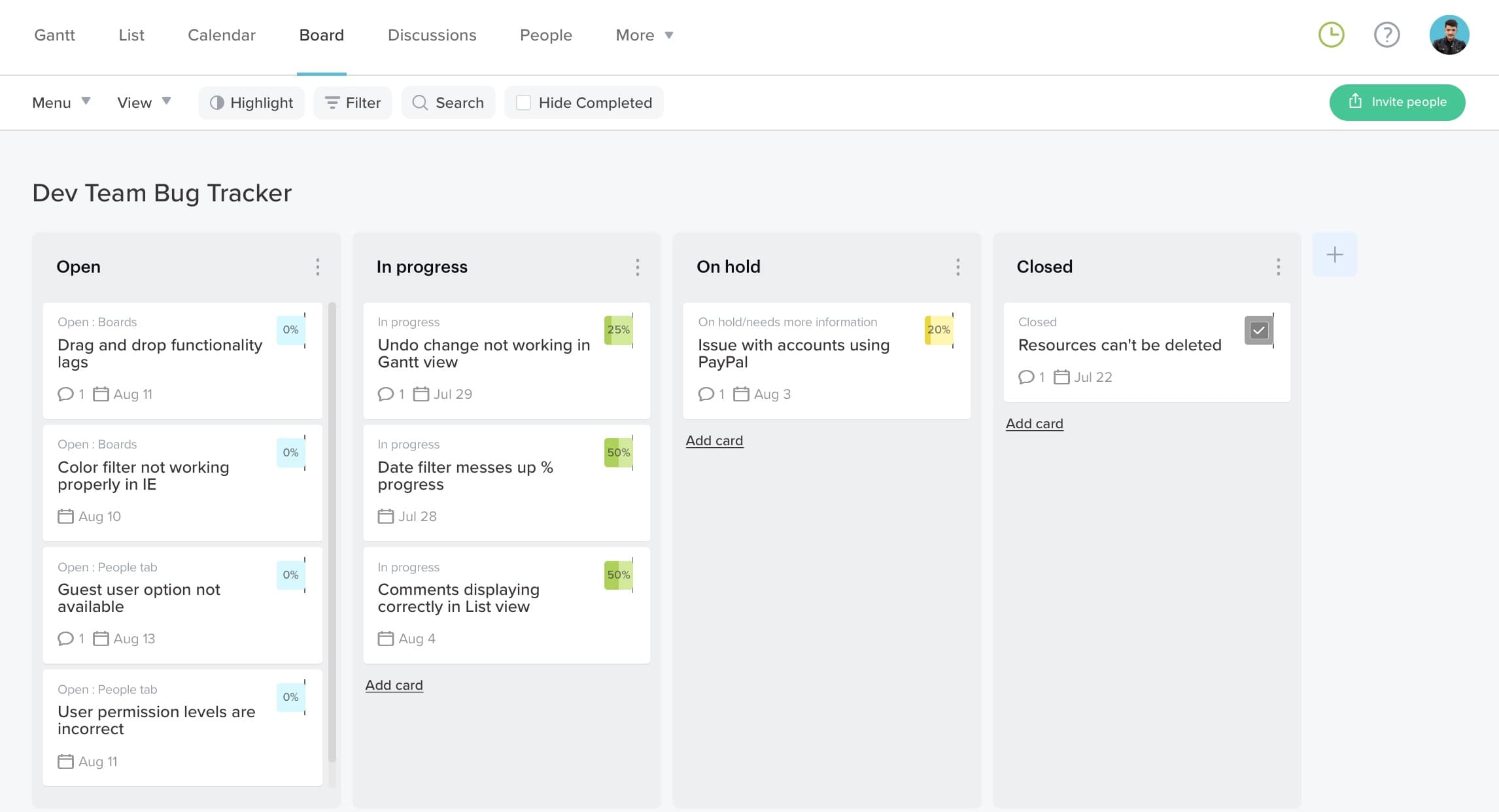Open the Filter panel icon

click(332, 103)
